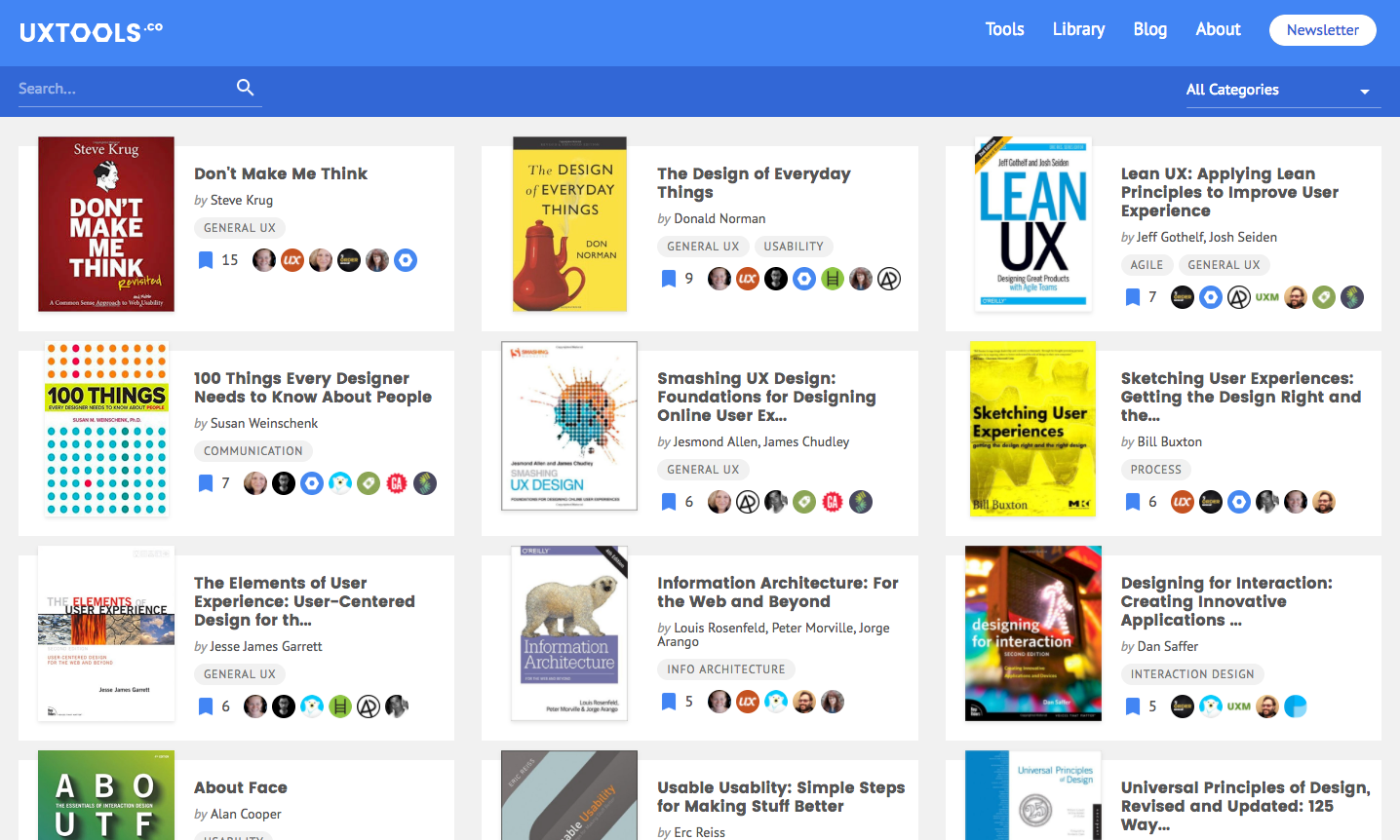Click the bookmark icon for Designing for Interaction
1400x840 pixels.
(1133, 706)
